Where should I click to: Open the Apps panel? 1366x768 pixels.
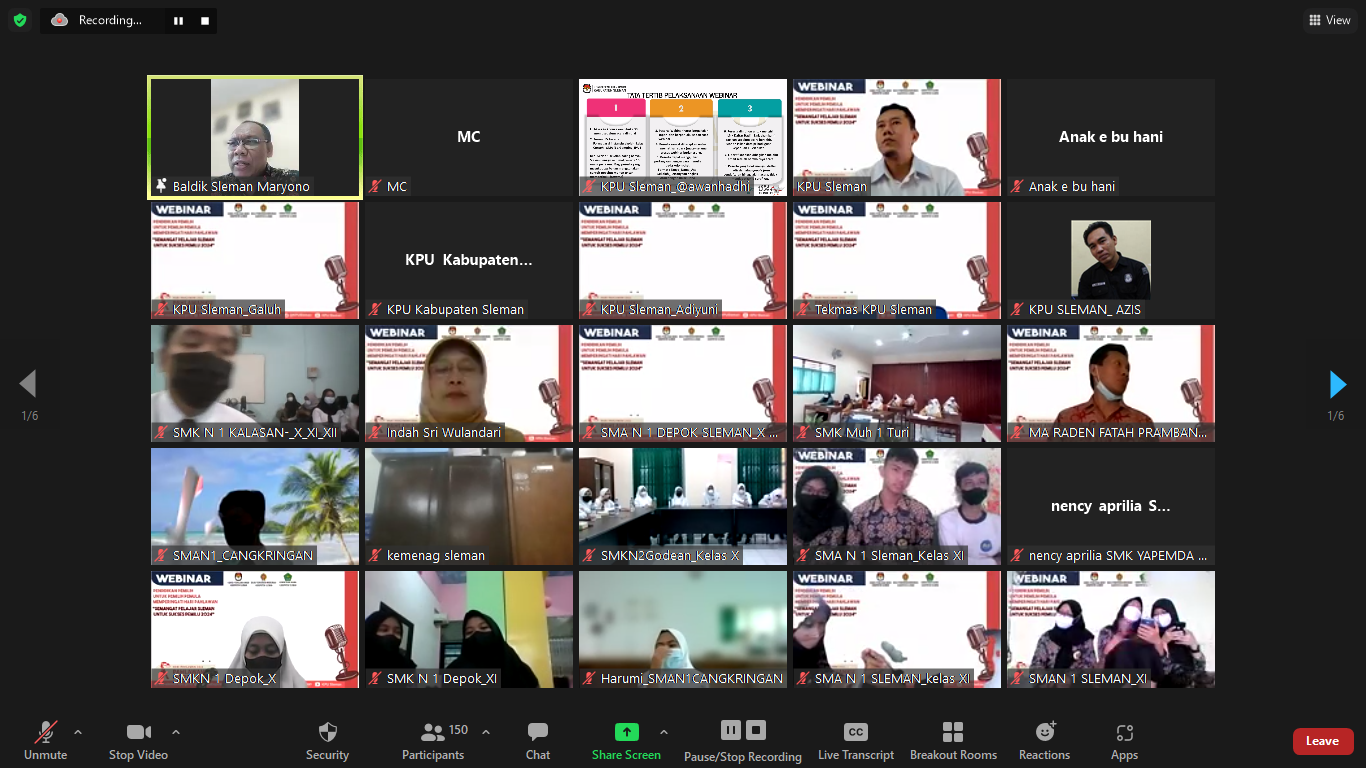click(x=1124, y=733)
